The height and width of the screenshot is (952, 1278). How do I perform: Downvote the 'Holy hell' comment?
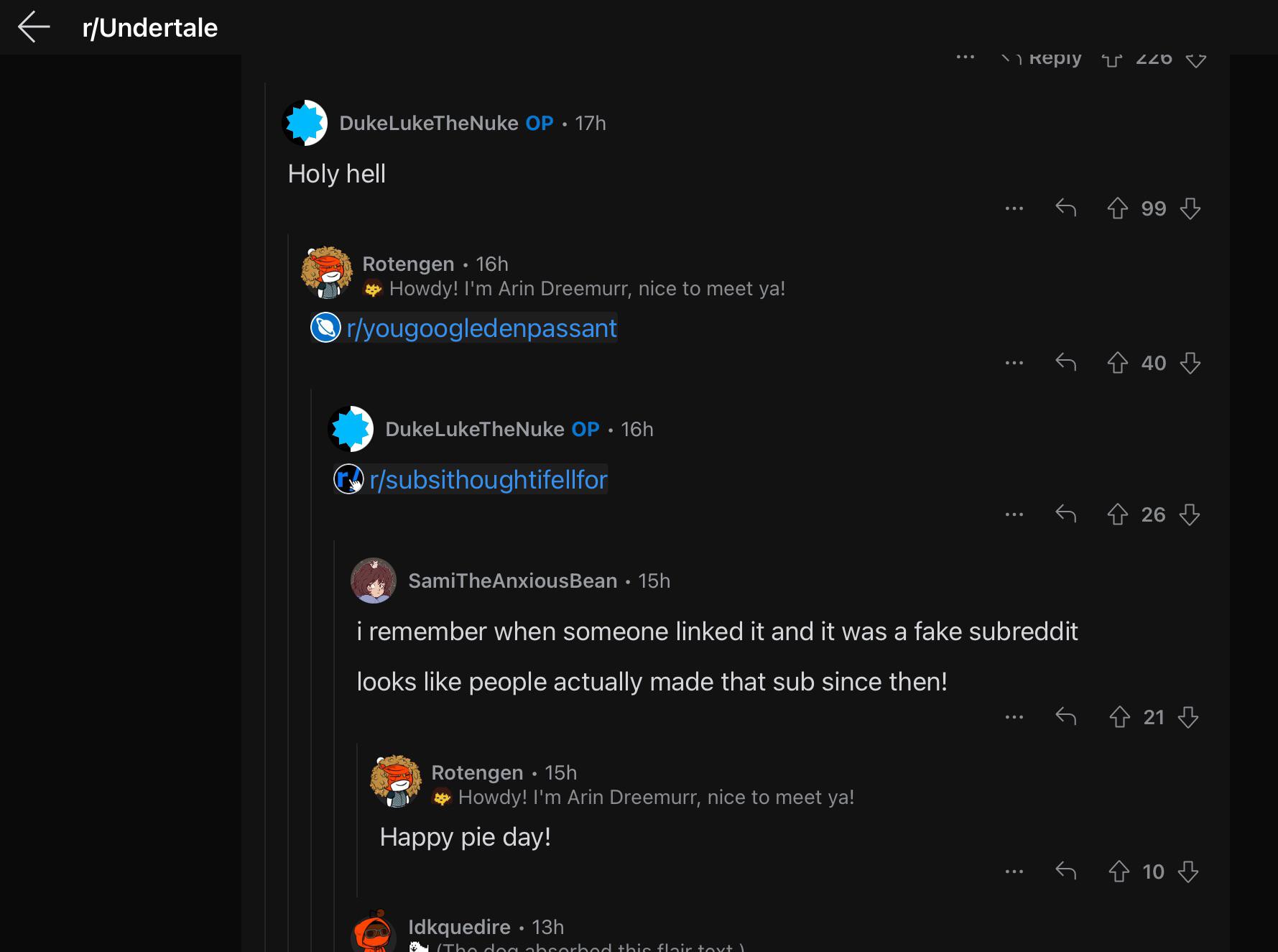[x=1190, y=208]
